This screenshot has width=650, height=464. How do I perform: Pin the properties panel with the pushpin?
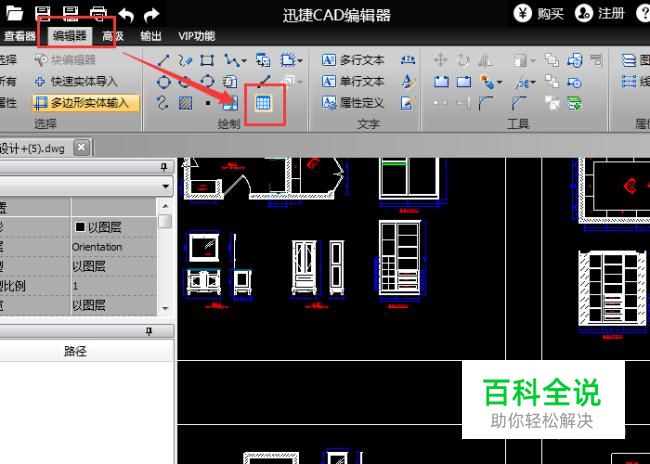click(x=164, y=167)
